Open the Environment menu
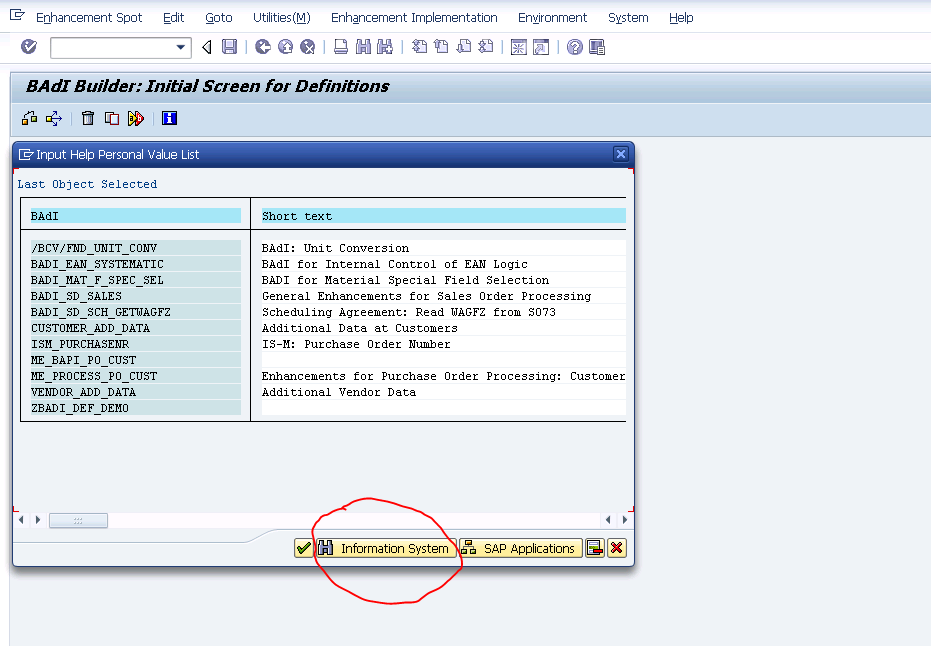The image size is (931, 646). click(x=552, y=17)
